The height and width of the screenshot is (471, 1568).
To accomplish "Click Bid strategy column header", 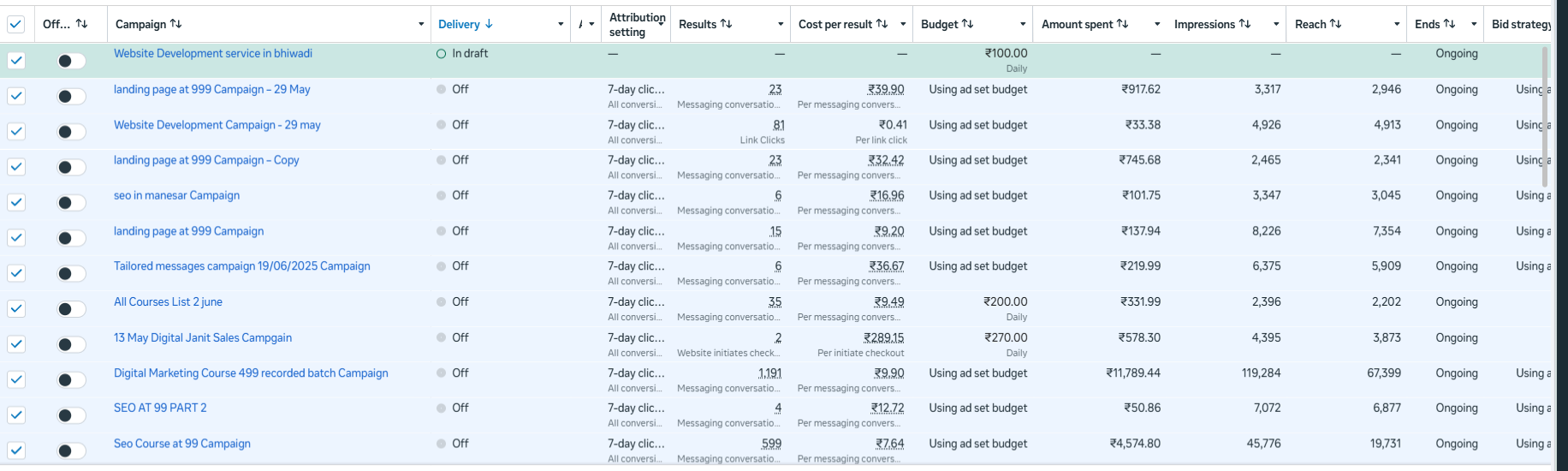I will (x=1521, y=24).
